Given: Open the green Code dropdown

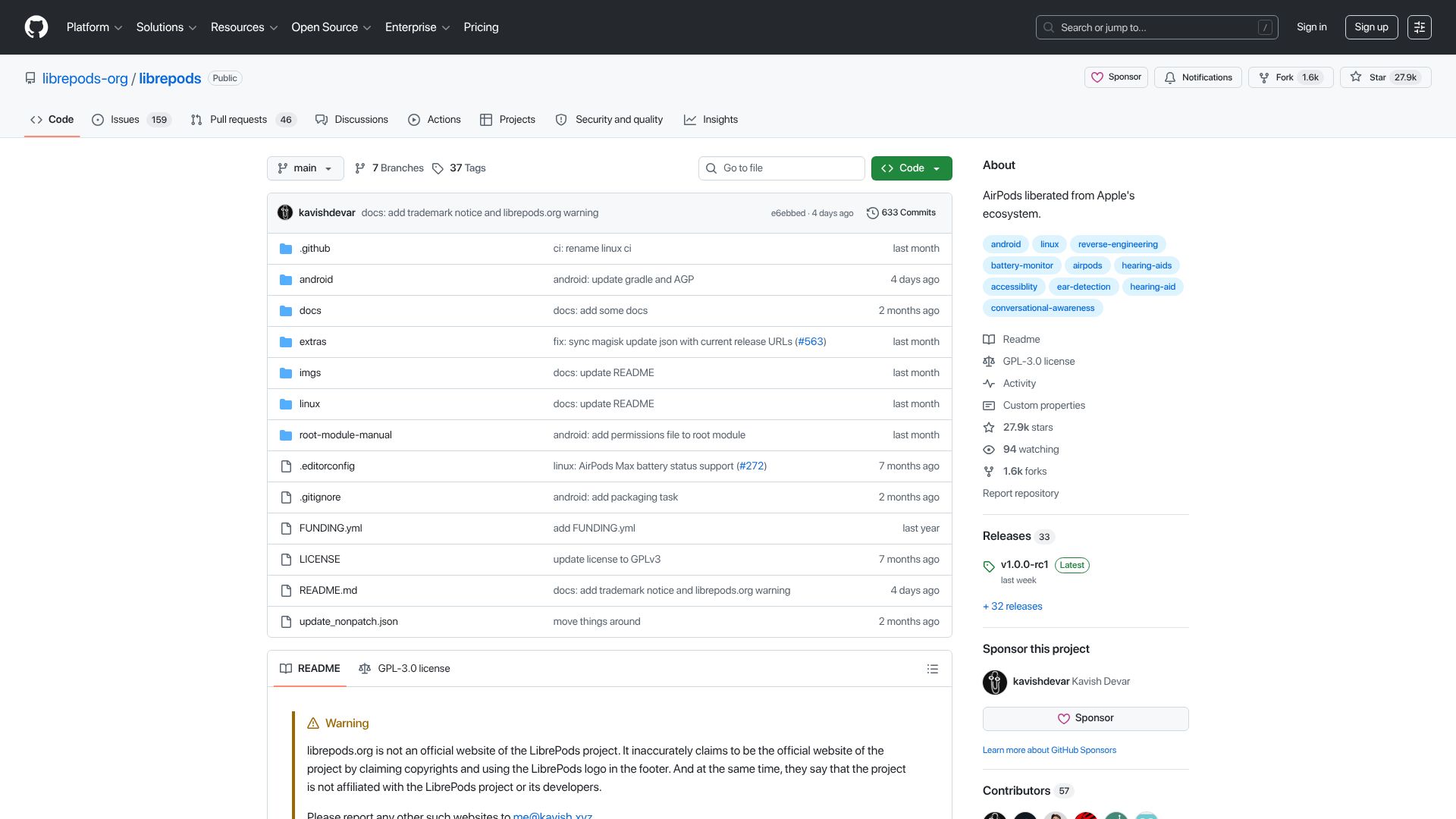Looking at the screenshot, I should click(x=912, y=168).
